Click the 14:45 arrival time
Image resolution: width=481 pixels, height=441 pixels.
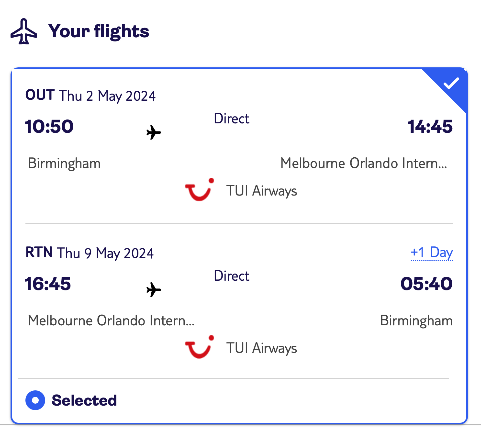(430, 127)
